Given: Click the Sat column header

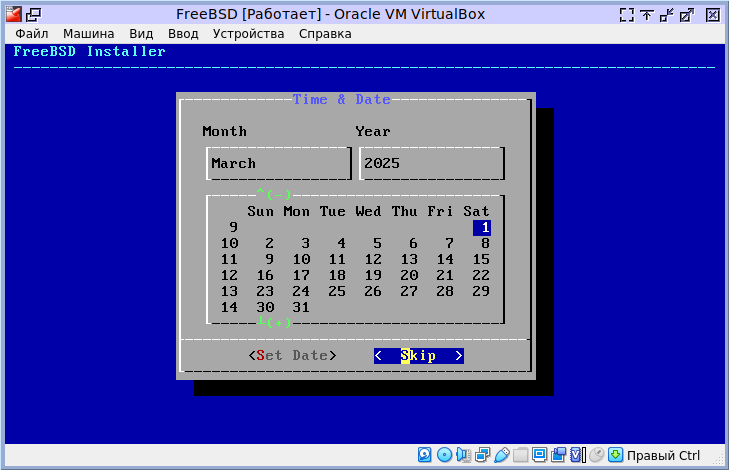Looking at the screenshot, I should 476,211.
